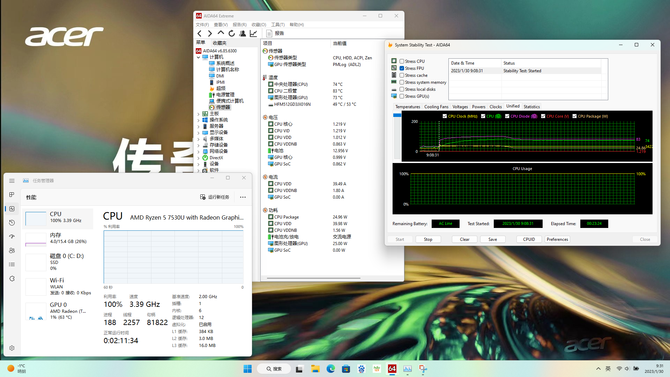Go forward in AIDA64 toolbar
The width and height of the screenshot is (670, 377).
pyautogui.click(x=210, y=33)
